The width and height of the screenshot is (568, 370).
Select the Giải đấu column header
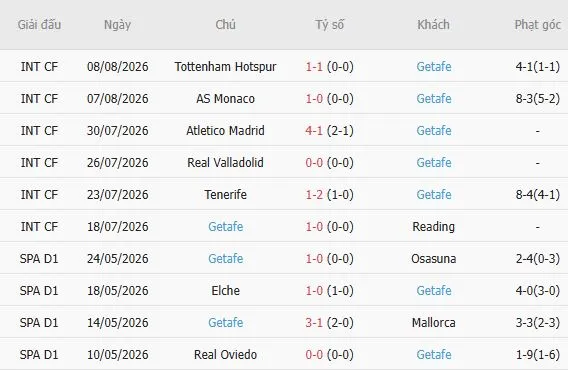[x=39, y=25]
